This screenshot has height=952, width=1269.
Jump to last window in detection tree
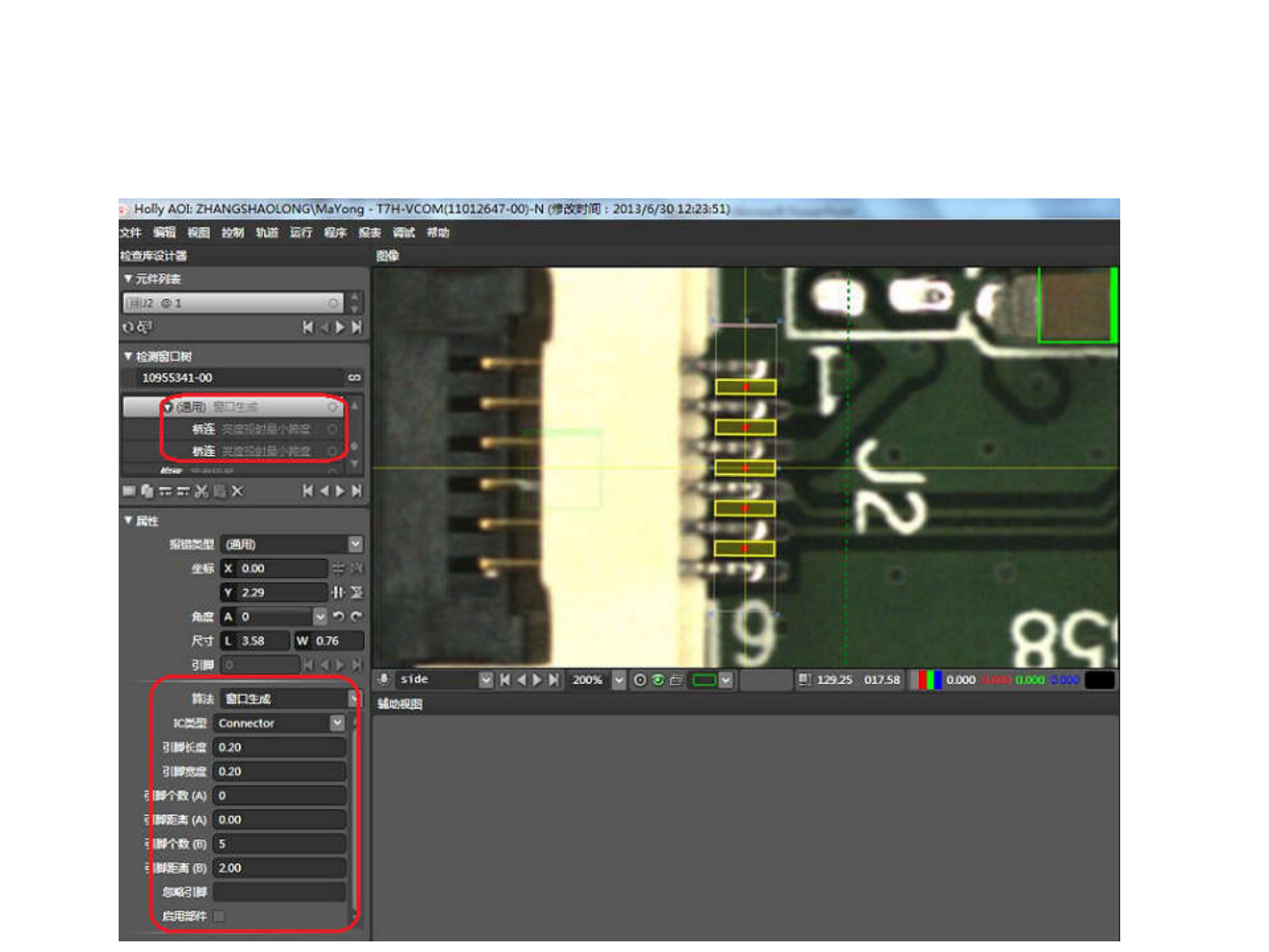356,491
